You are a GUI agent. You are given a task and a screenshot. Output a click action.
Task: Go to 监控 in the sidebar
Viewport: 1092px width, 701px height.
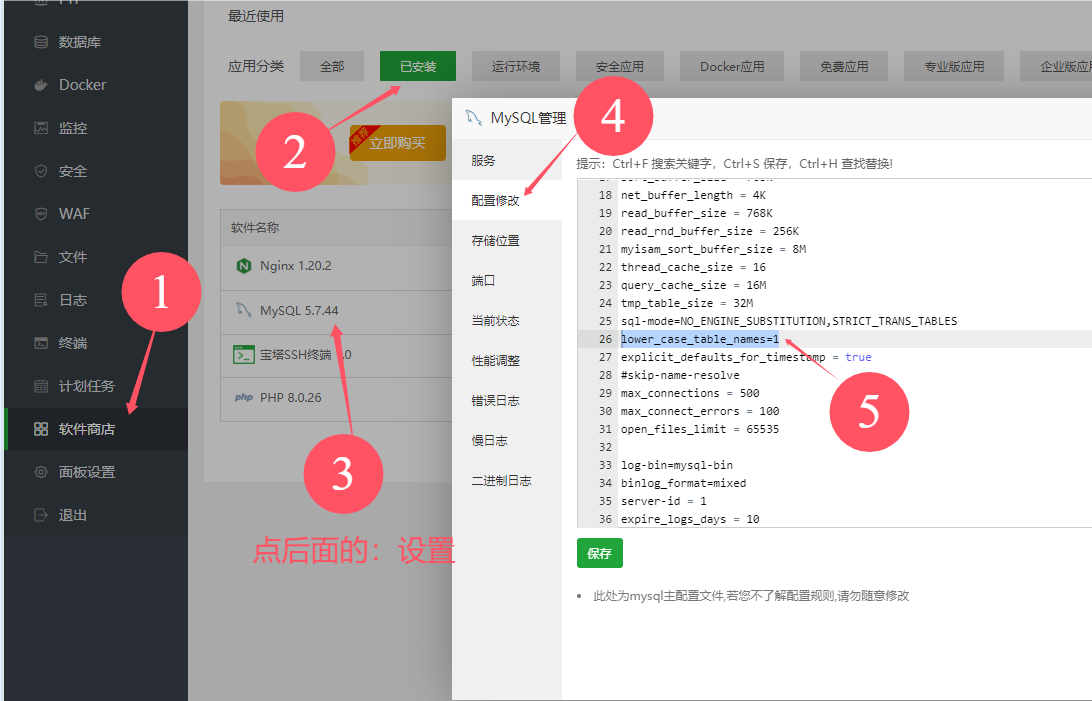point(72,128)
